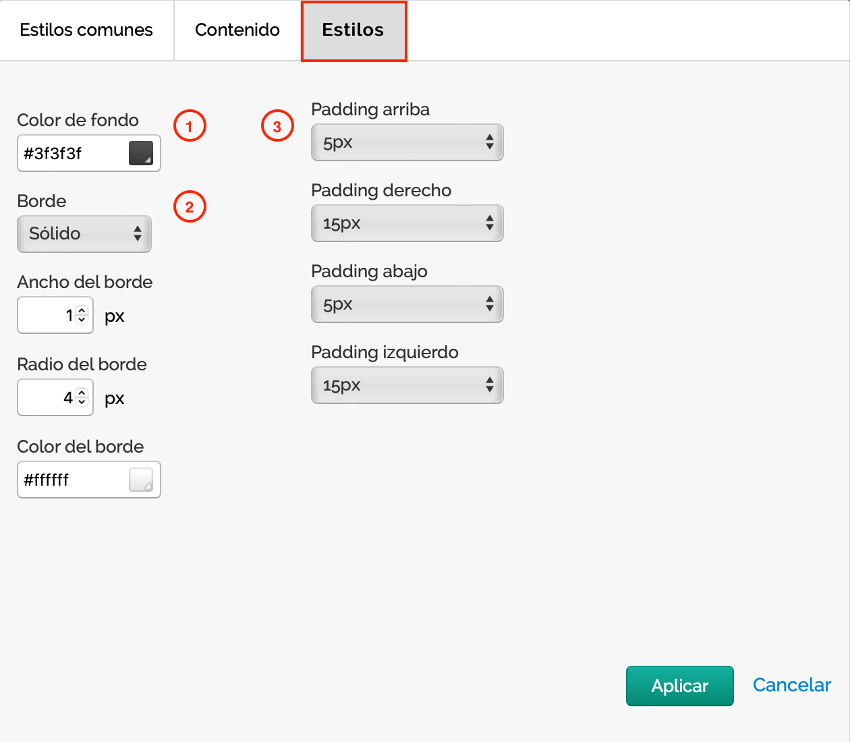Open the Padding izquierdo dropdown
This screenshot has width=850, height=742.
point(407,386)
